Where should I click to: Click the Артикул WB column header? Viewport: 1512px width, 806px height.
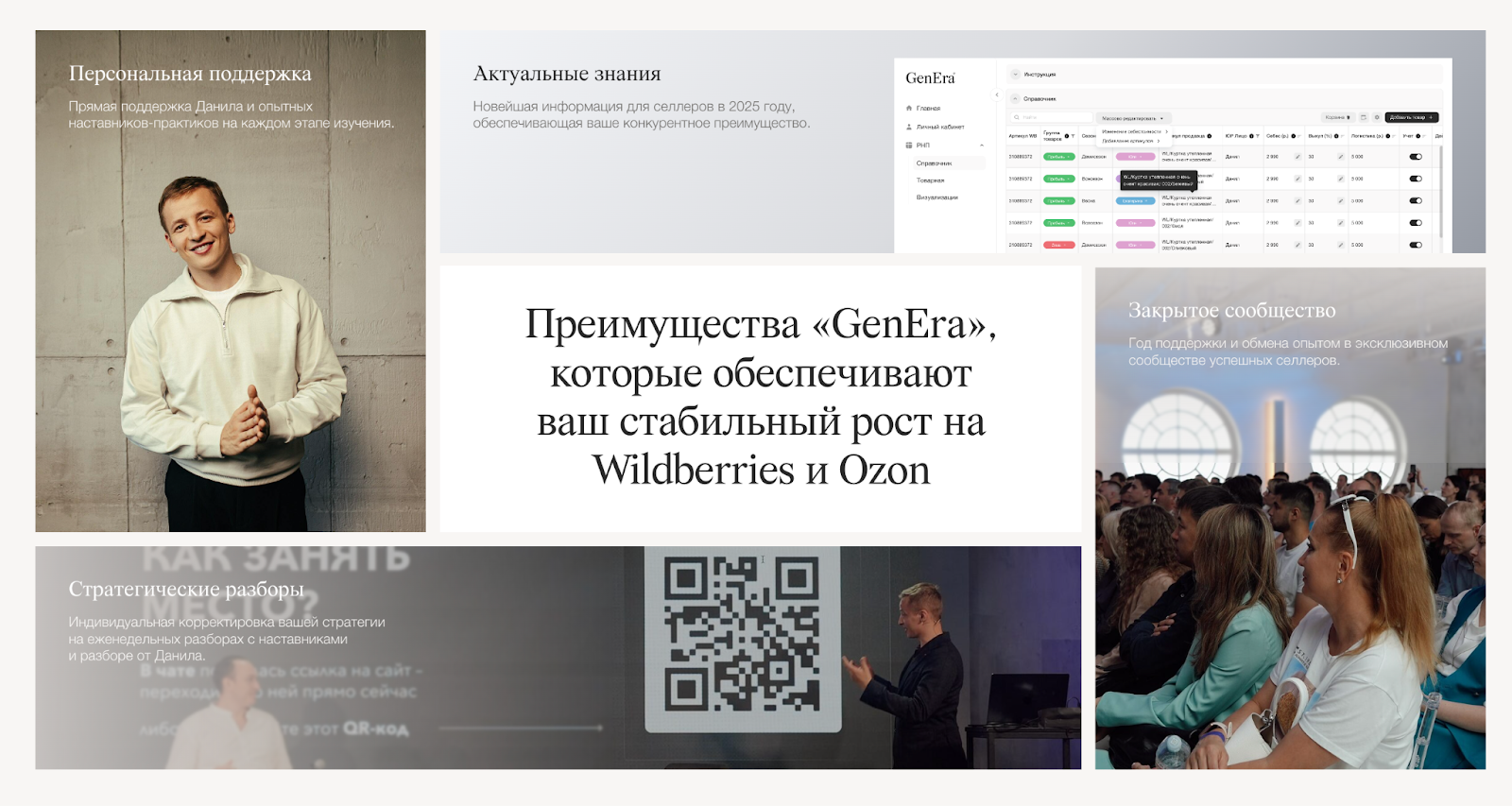[x=1022, y=136]
